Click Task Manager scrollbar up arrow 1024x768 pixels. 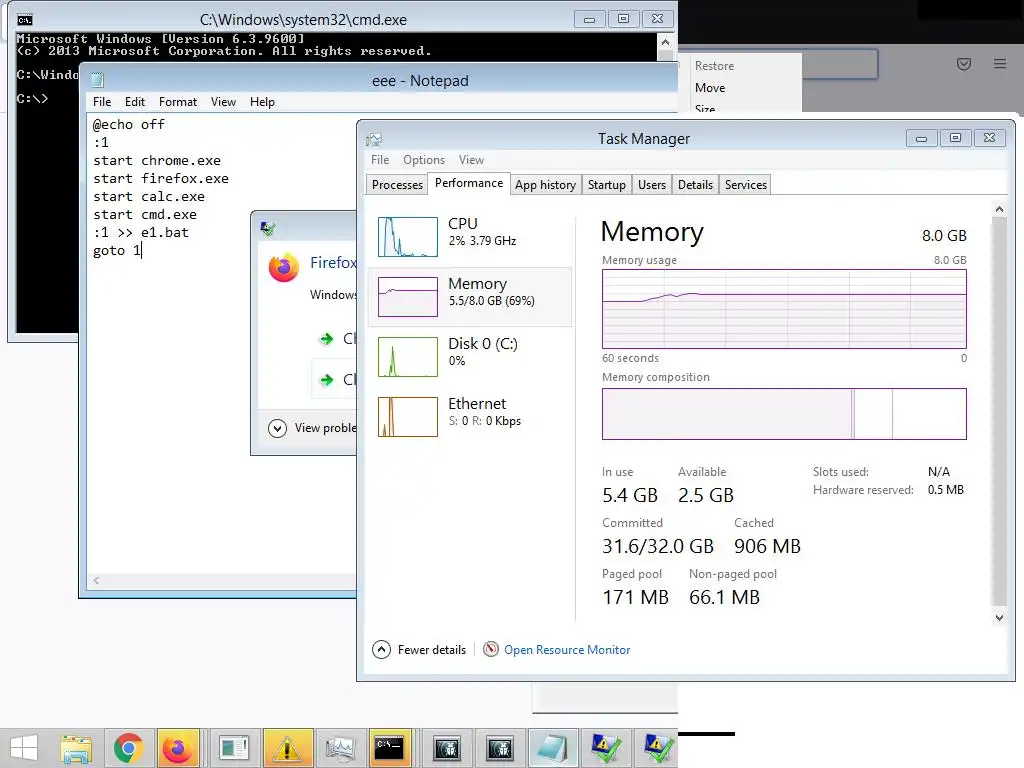(x=999, y=209)
